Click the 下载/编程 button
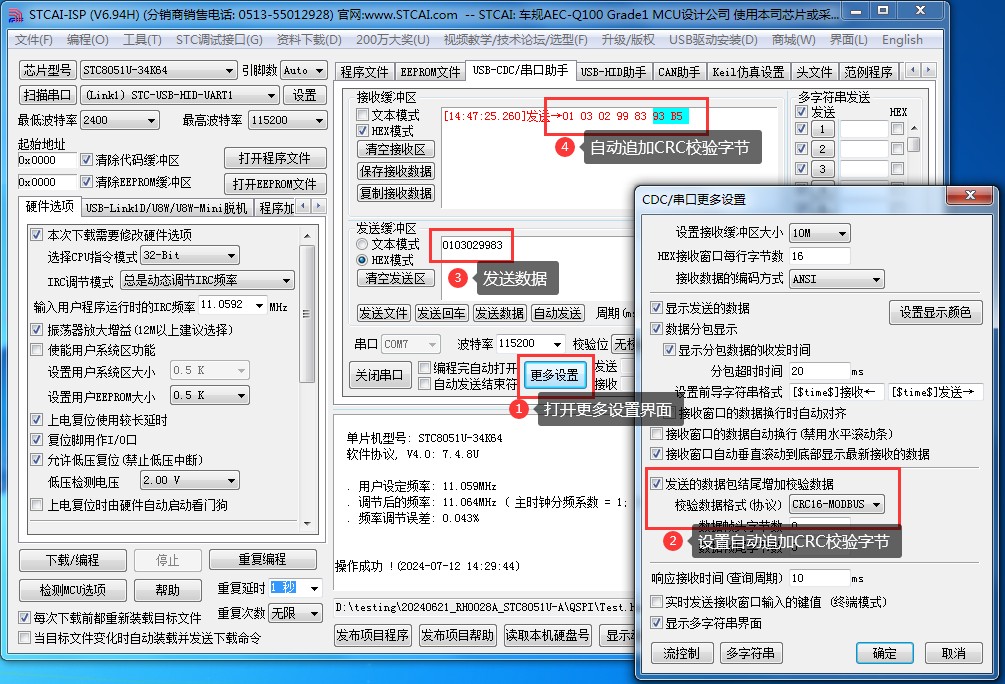 point(72,560)
